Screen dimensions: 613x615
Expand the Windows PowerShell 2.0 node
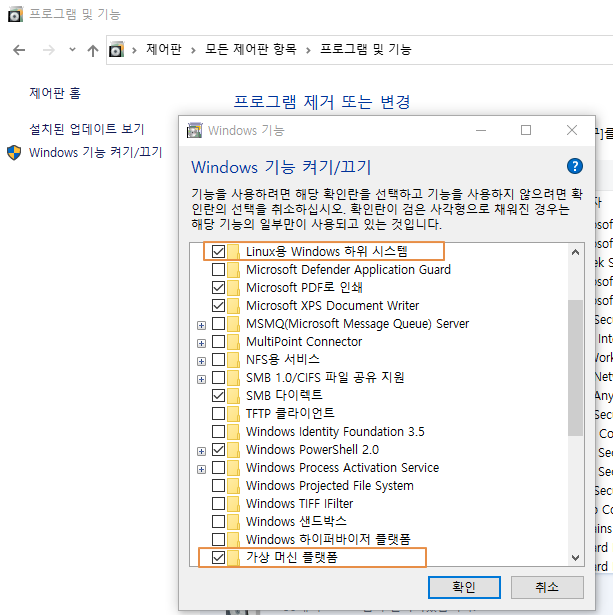pos(201,451)
